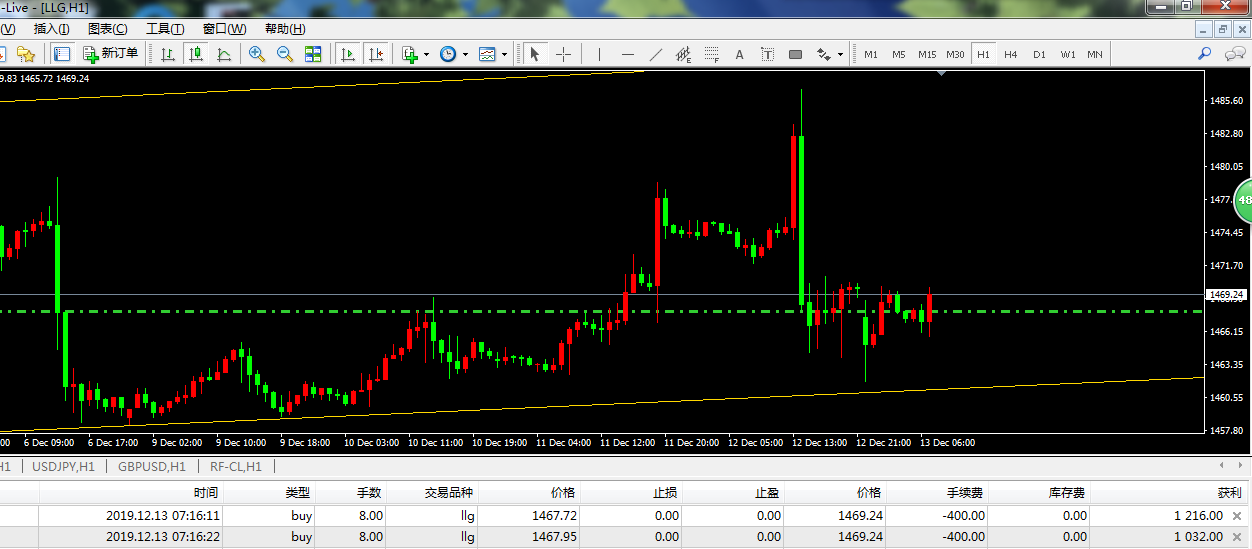Open the chat bubbles icon
The height and width of the screenshot is (549, 1252).
[1236, 53]
